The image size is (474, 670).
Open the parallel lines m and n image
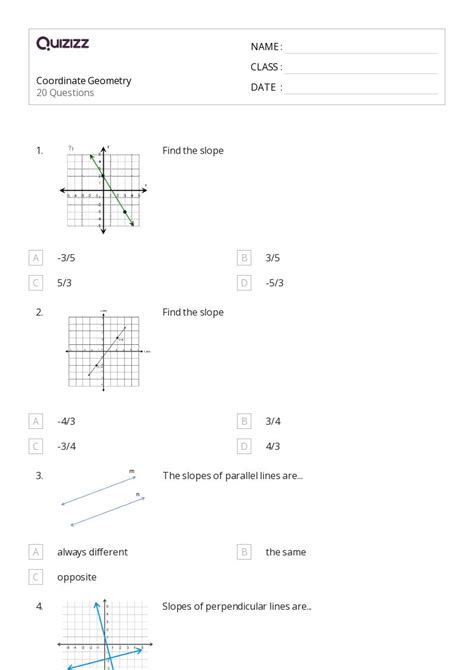[103, 498]
